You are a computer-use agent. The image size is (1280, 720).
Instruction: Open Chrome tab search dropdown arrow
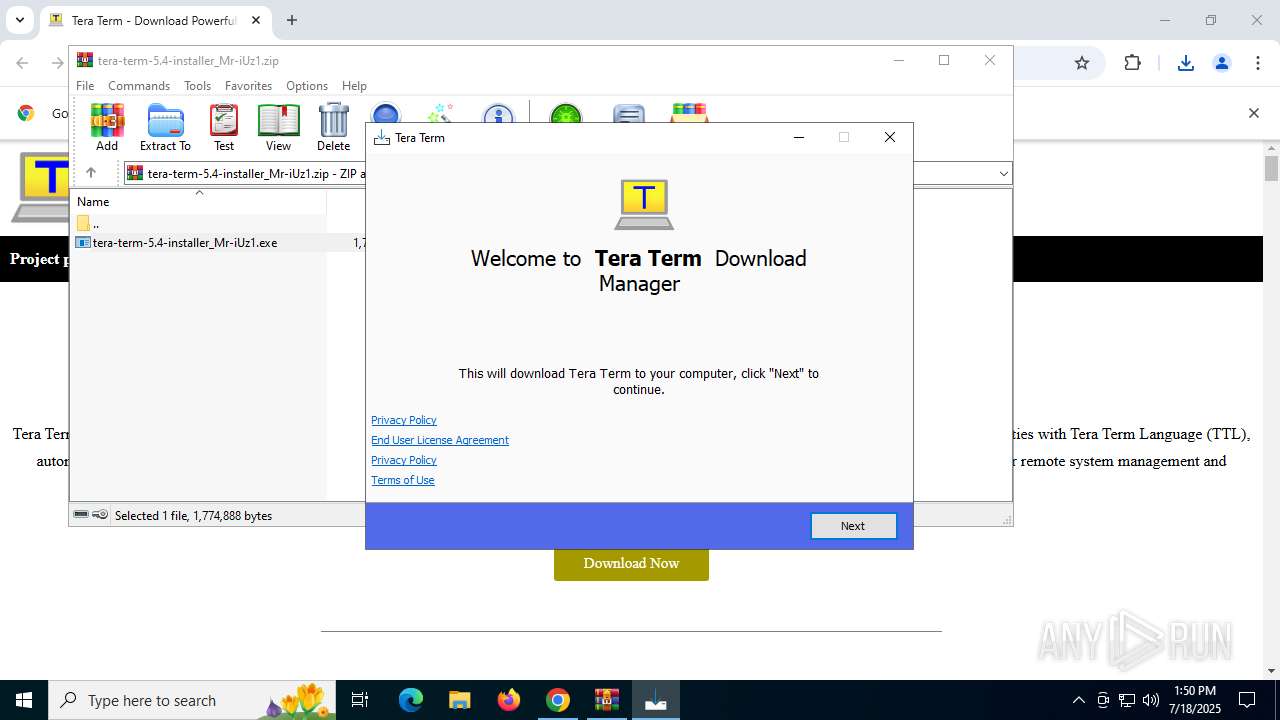click(19, 20)
